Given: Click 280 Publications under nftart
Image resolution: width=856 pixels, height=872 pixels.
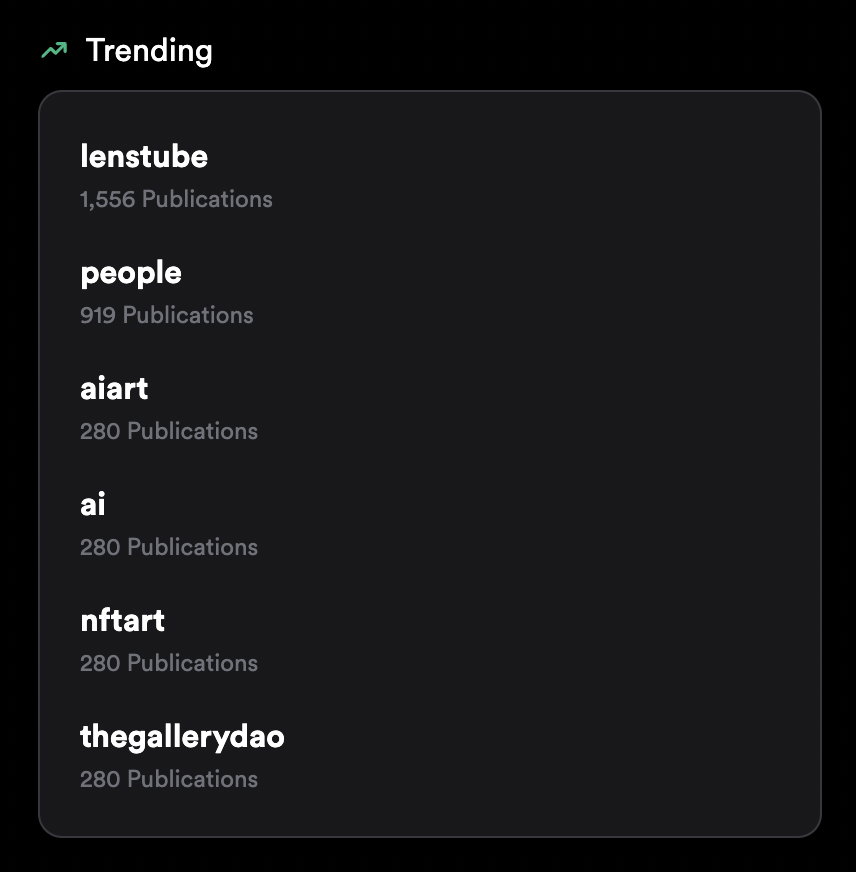Looking at the screenshot, I should [x=169, y=663].
